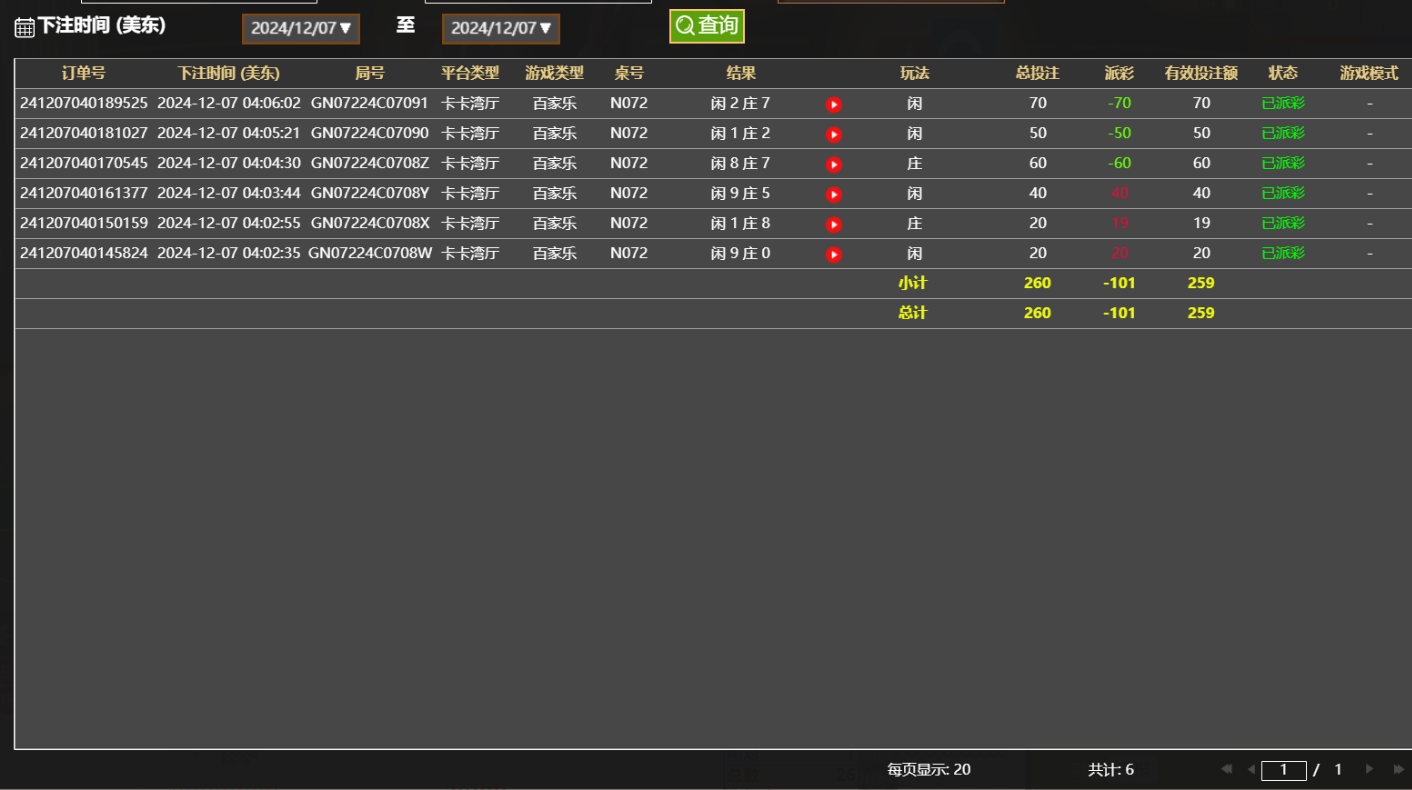Click the calendar icon beside 下注时间 (美东)

coord(24,27)
